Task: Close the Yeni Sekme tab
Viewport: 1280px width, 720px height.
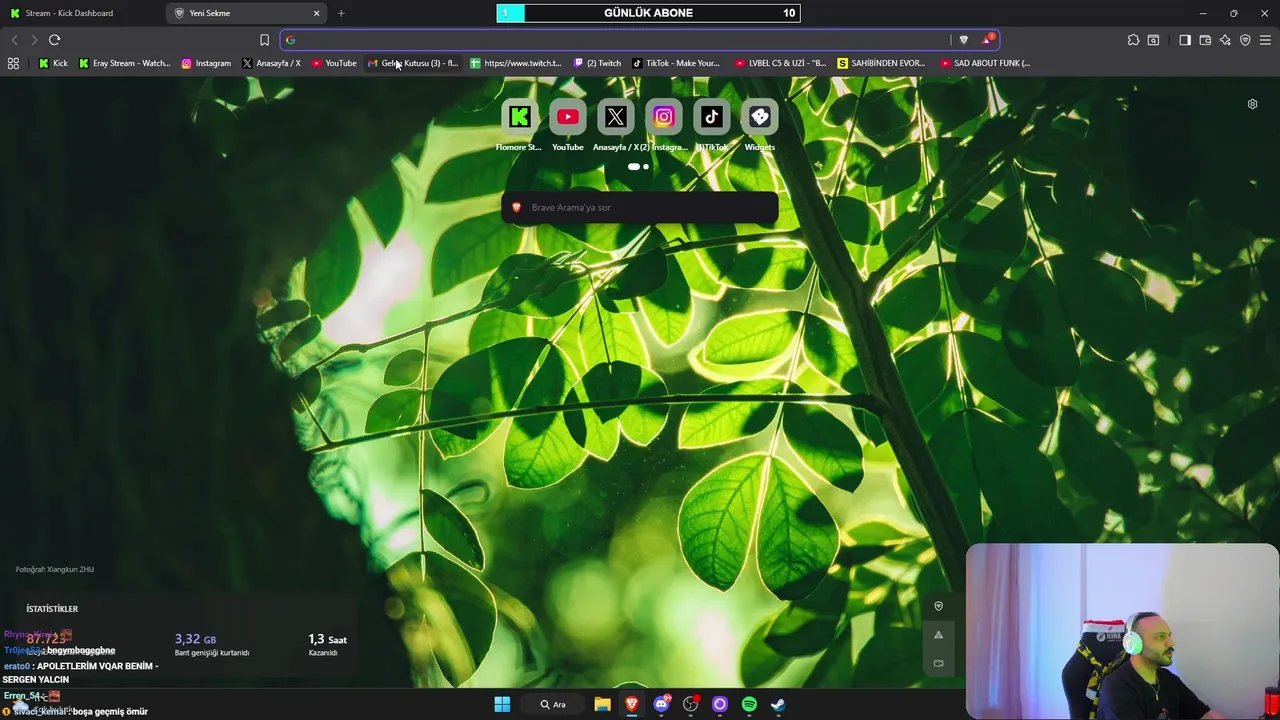Action: [x=317, y=13]
